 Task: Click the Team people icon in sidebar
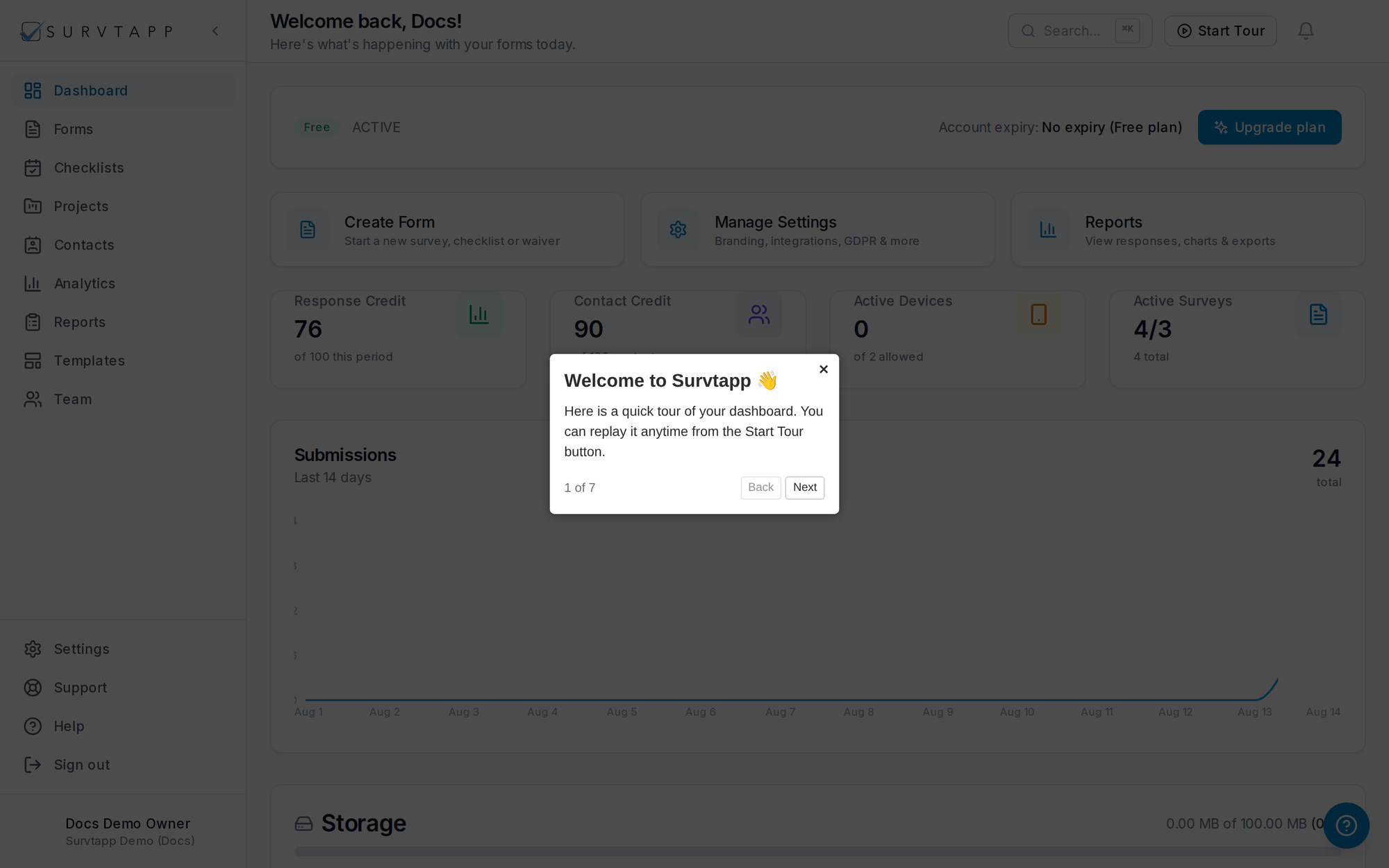[33, 399]
